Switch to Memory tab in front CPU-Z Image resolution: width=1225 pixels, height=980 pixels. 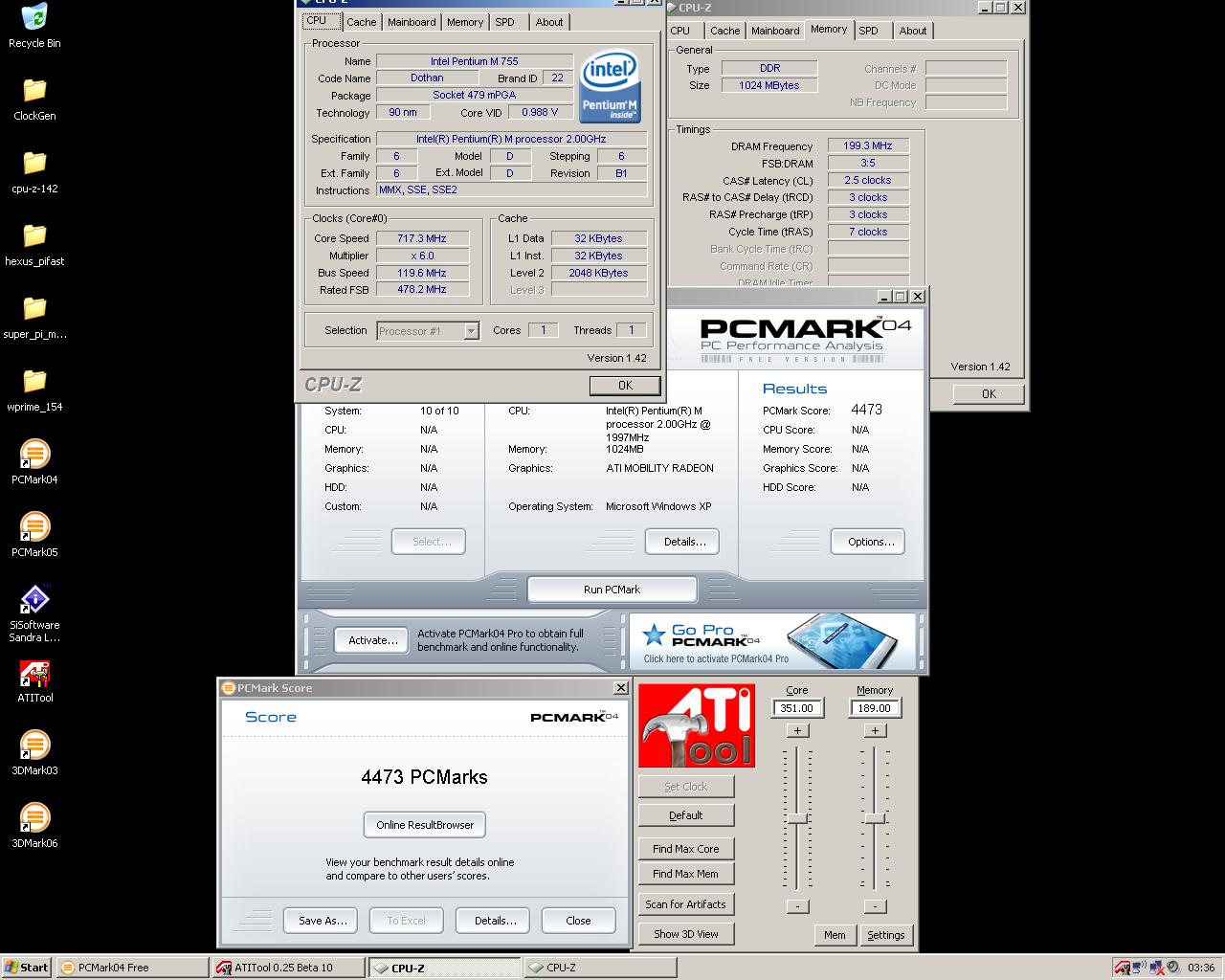point(465,22)
